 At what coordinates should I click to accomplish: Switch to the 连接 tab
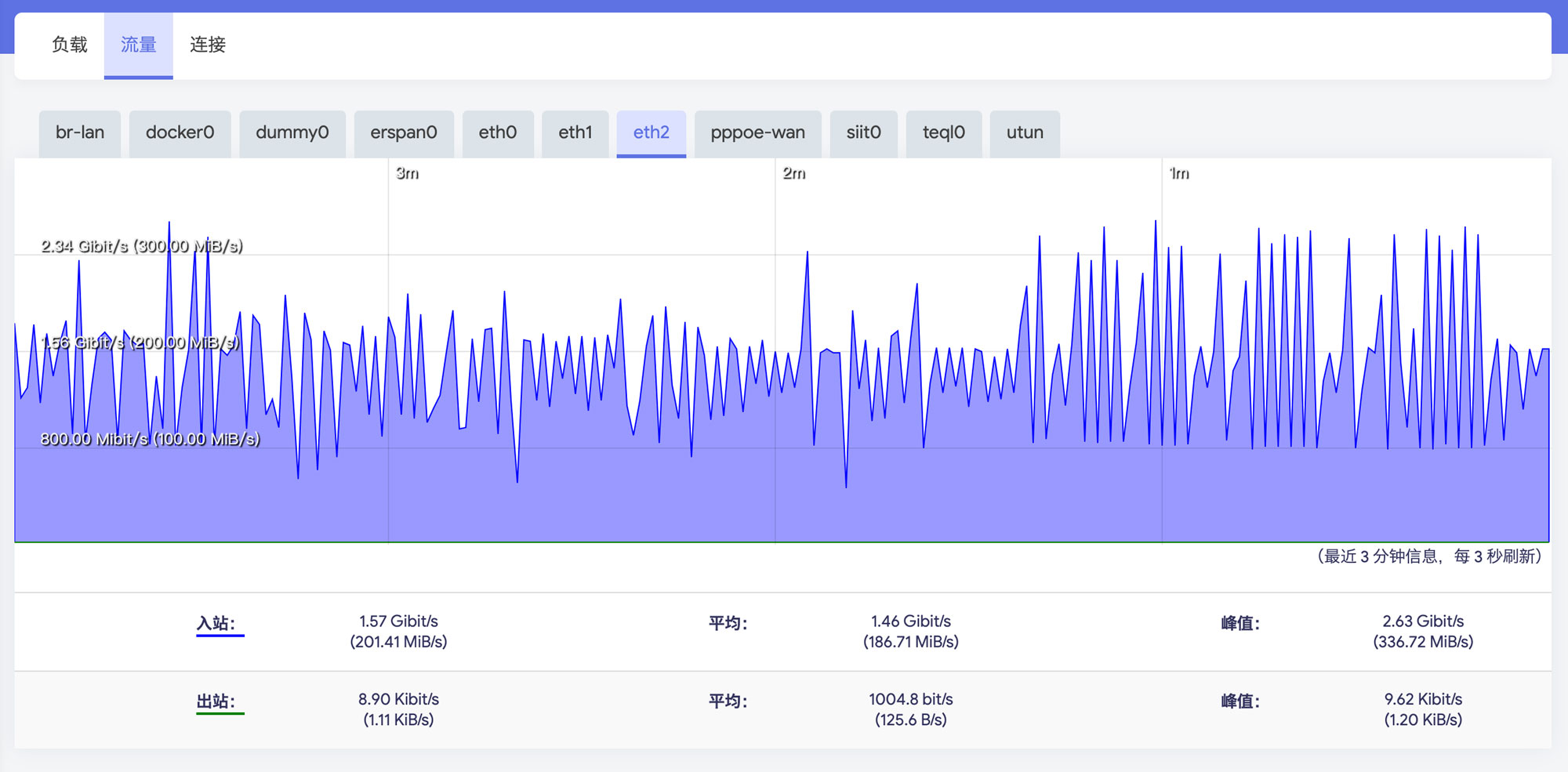pos(208,45)
